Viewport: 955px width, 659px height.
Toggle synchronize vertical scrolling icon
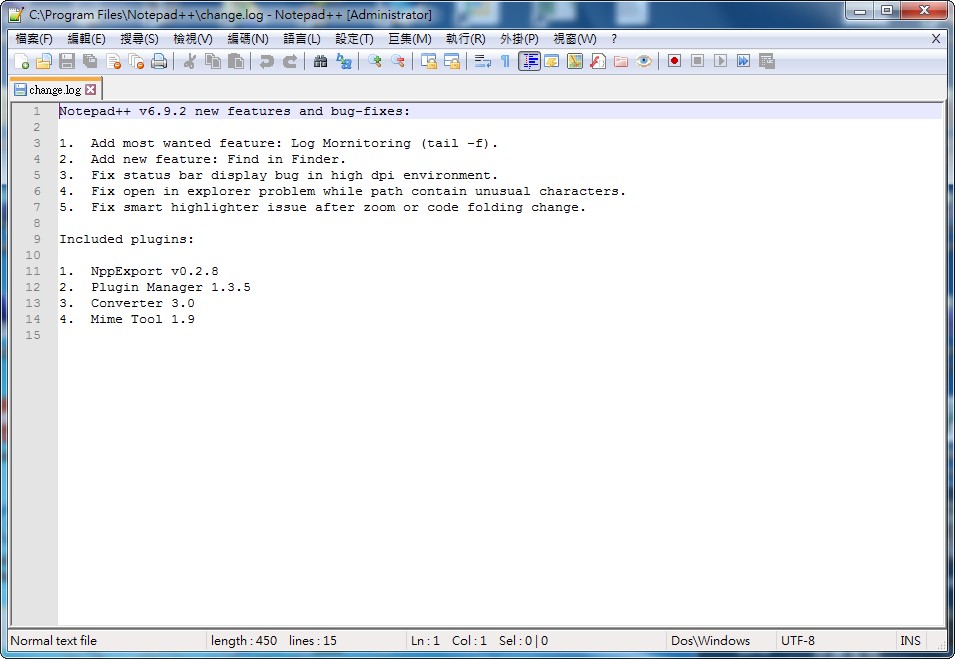[x=429, y=61]
